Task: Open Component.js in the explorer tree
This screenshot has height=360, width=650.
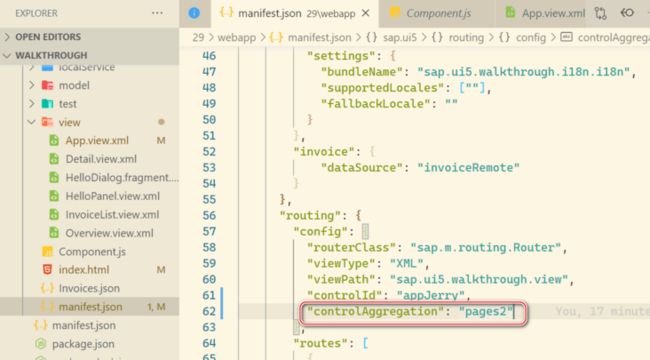Action: (92, 252)
